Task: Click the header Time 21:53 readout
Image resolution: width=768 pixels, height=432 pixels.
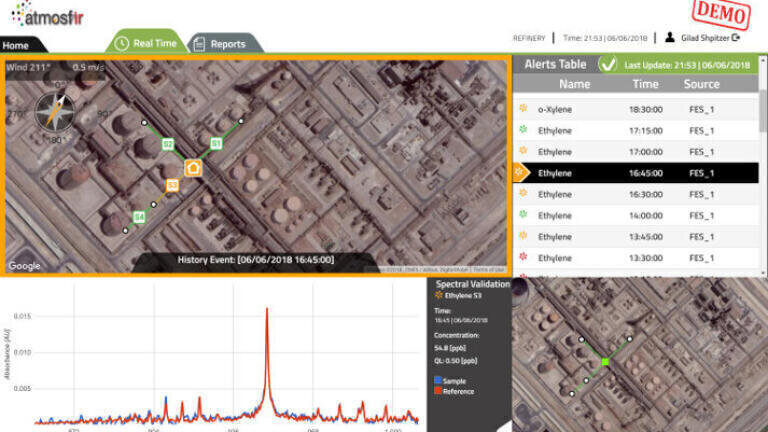Action: [x=605, y=38]
